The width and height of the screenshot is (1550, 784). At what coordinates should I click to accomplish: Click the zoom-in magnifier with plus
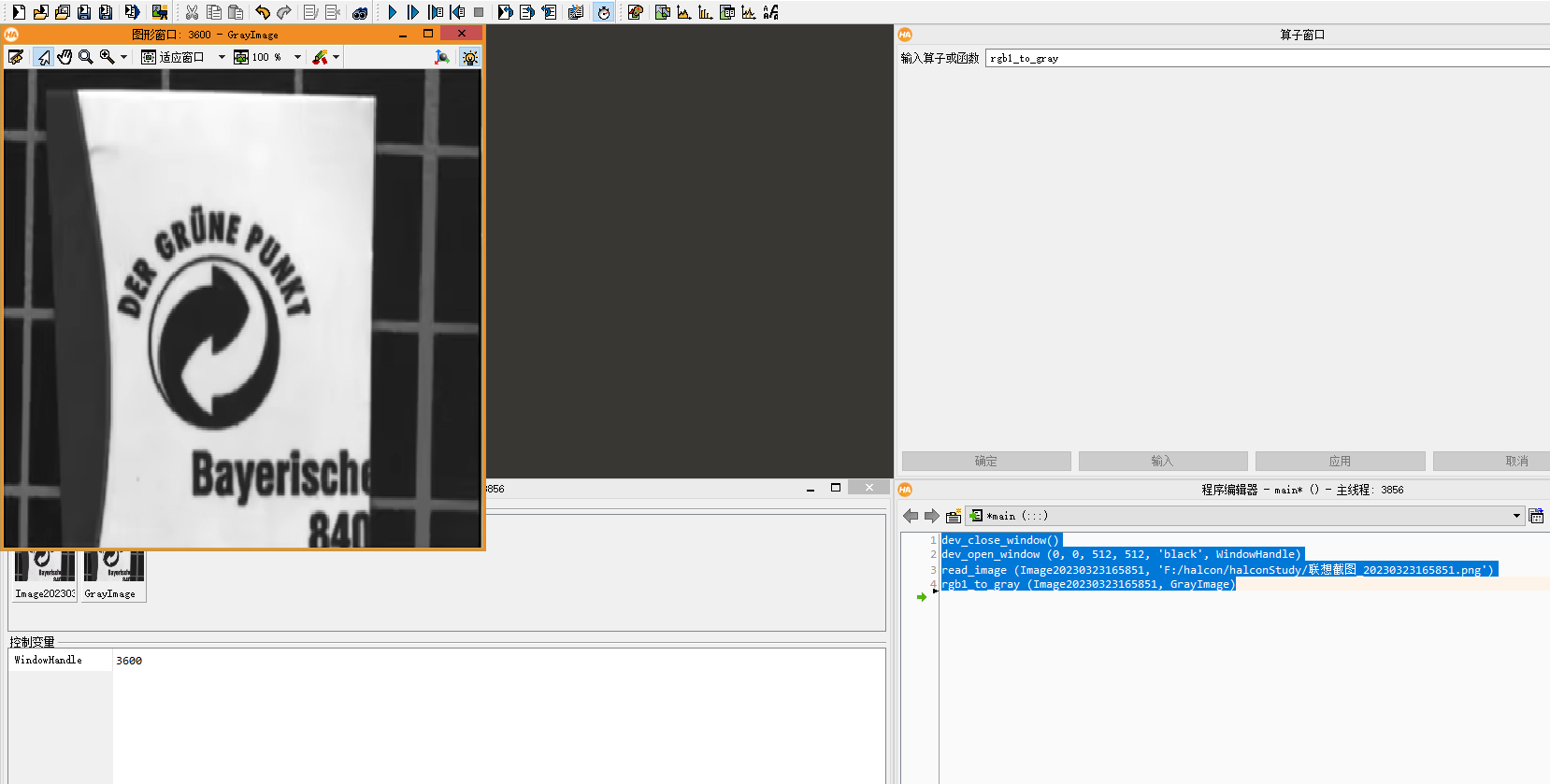click(x=108, y=57)
